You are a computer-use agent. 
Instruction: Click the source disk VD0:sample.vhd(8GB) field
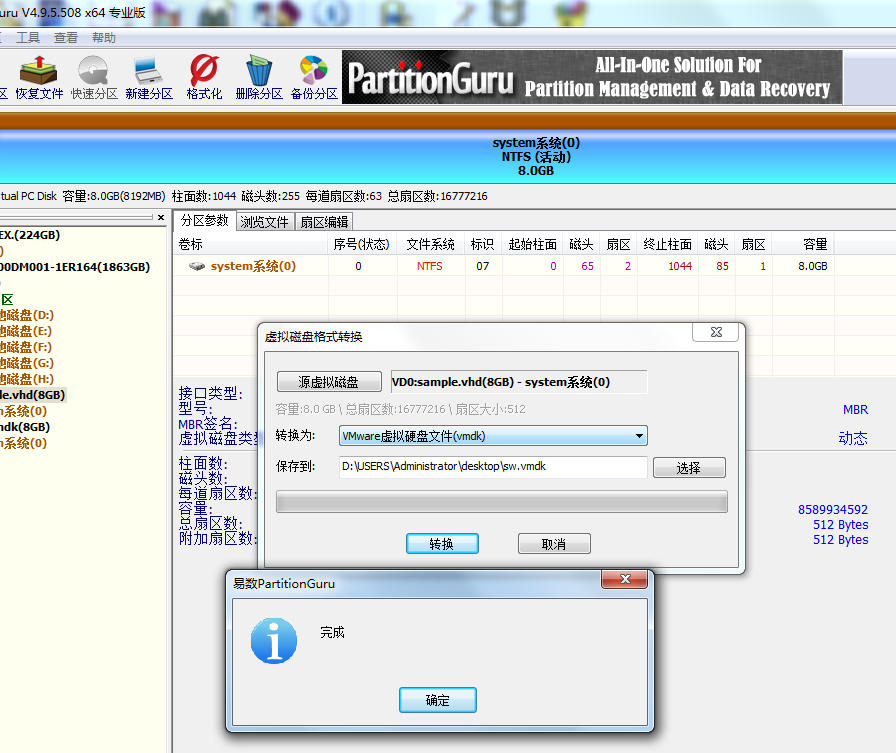(x=519, y=382)
